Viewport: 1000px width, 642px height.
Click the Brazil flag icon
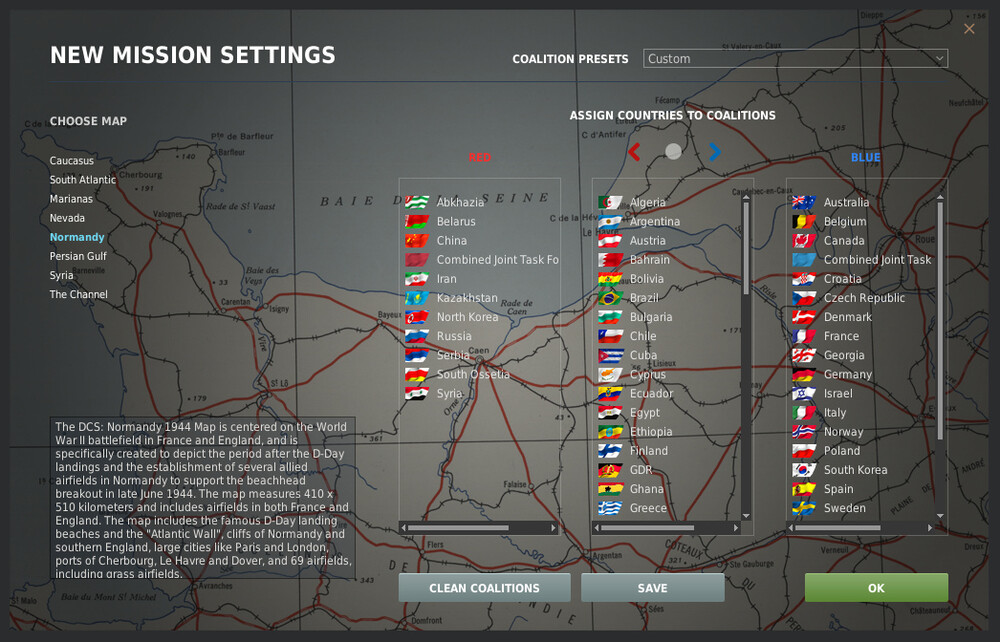pos(610,298)
